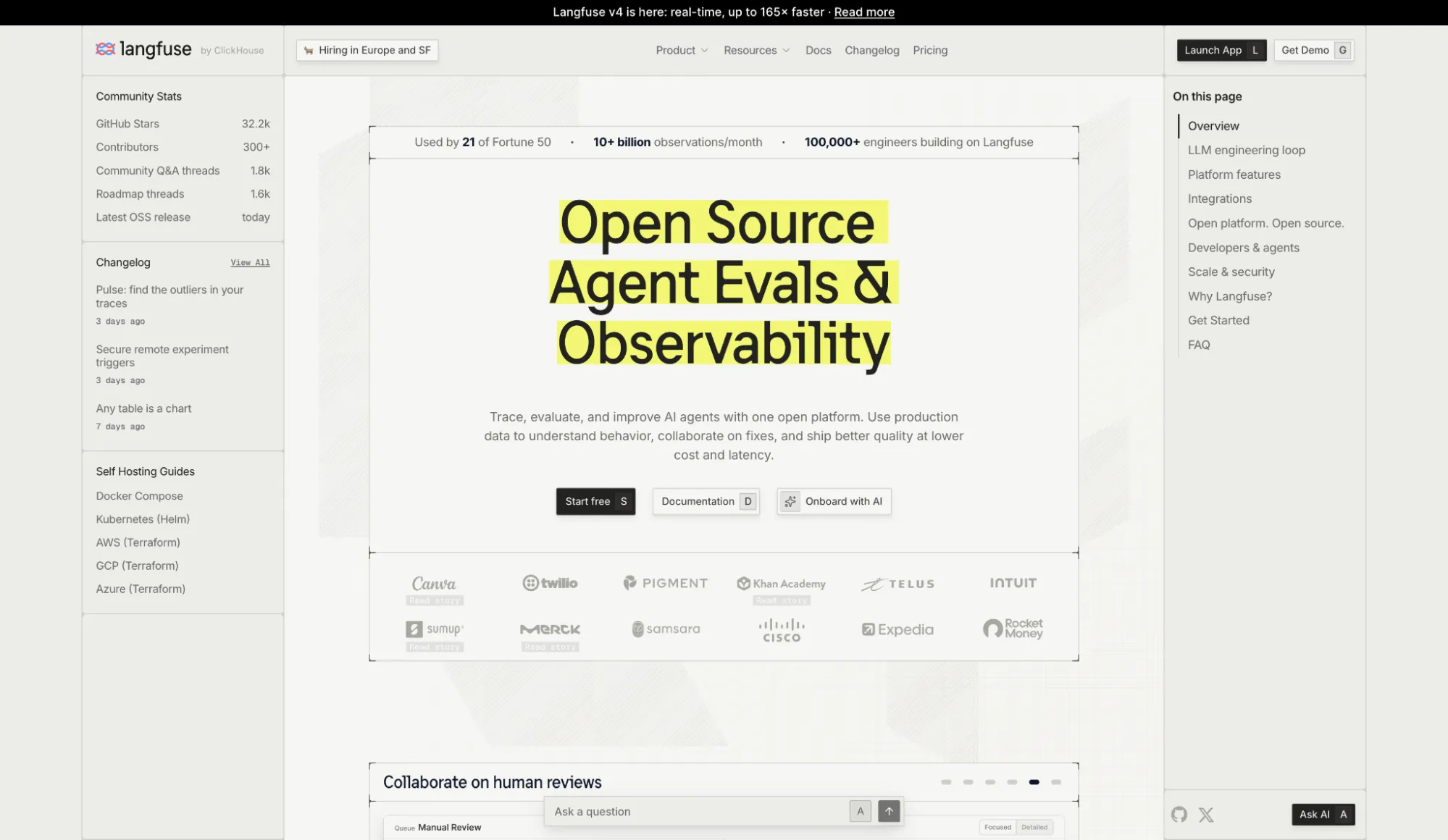Expand the Product dropdown menu
Image resolution: width=1448 pixels, height=840 pixels.
[x=682, y=50]
